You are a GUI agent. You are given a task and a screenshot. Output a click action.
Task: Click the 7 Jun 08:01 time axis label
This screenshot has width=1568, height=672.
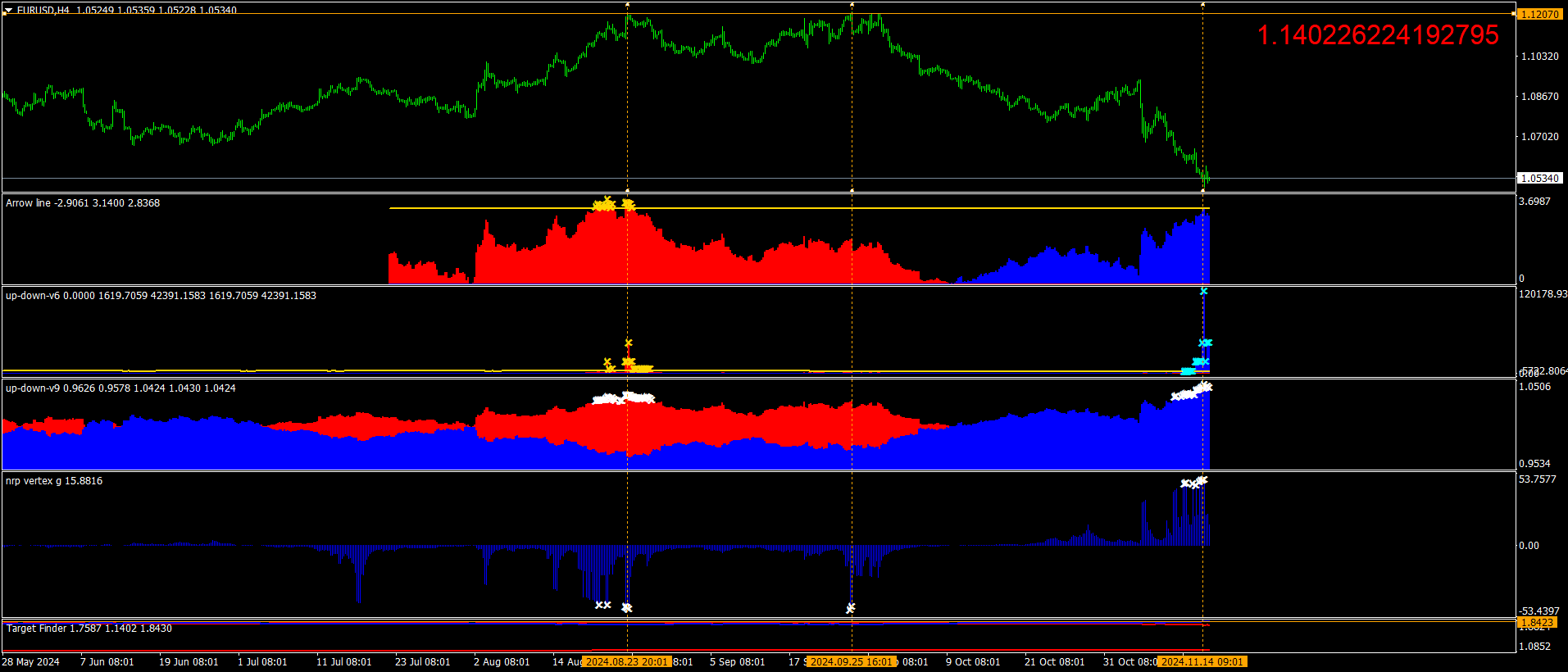tap(107, 661)
